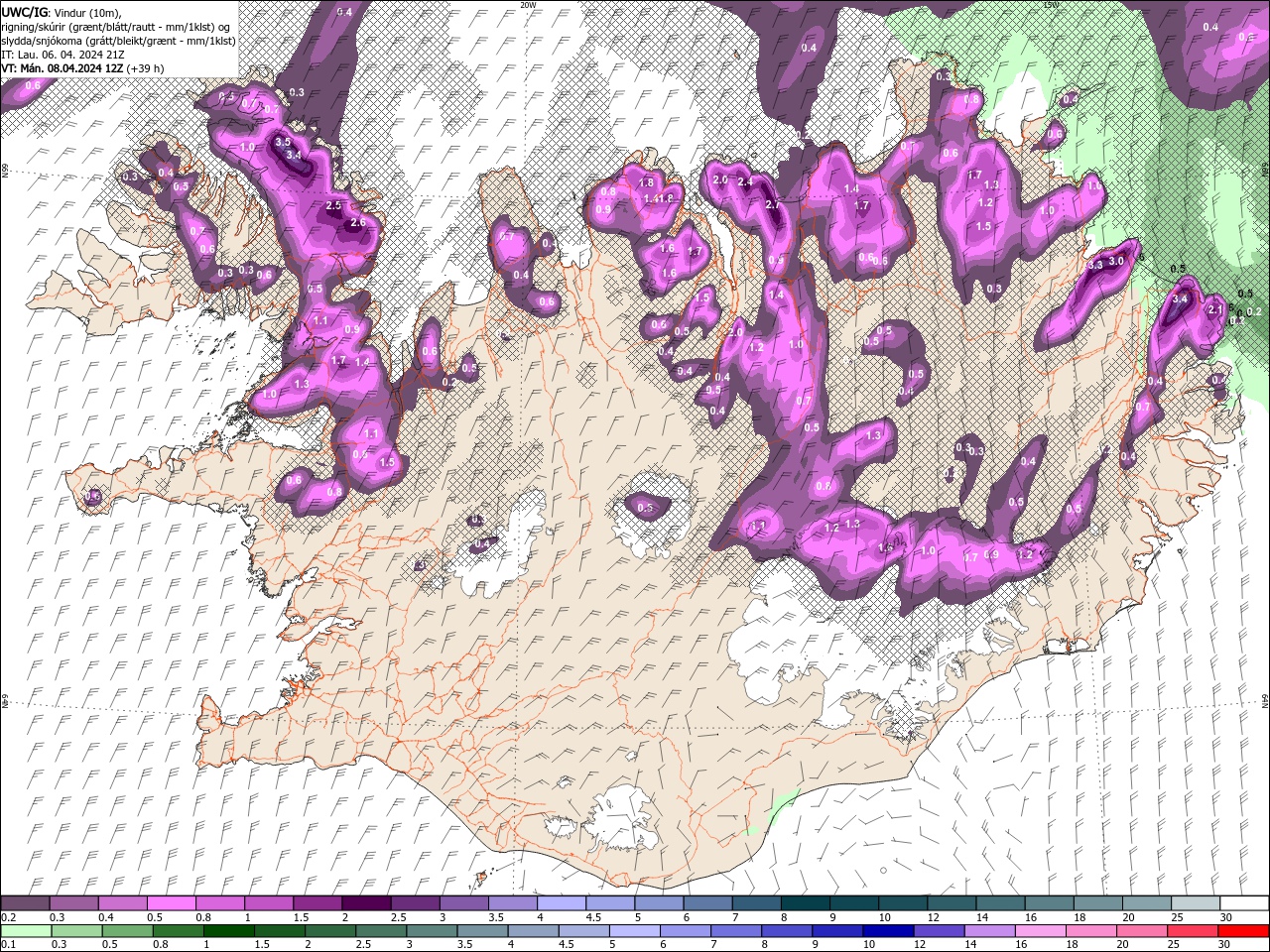
Task: Select the bright red 30 swatch, lower legend row
Action: [1242, 931]
